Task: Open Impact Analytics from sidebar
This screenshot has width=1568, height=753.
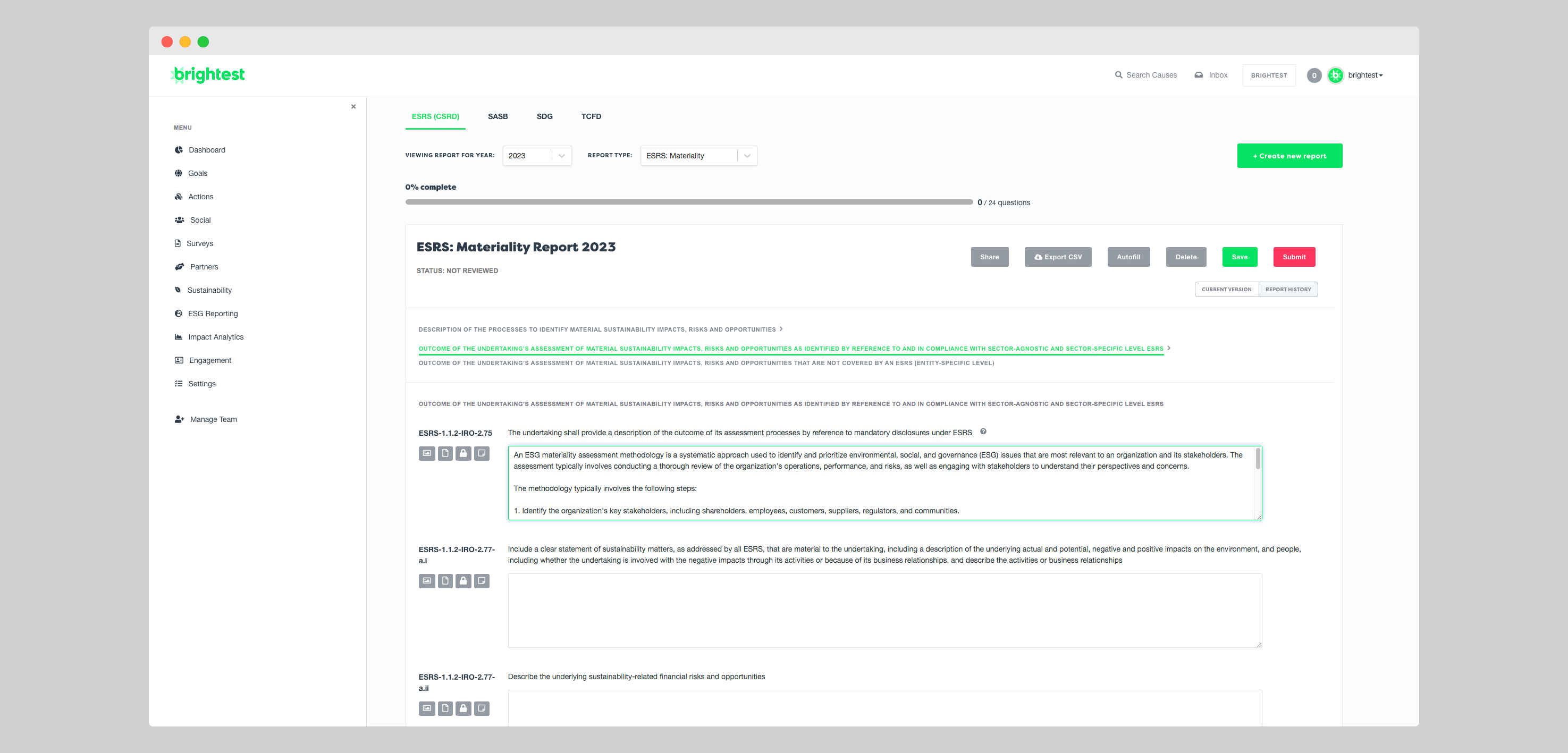Action: point(215,336)
